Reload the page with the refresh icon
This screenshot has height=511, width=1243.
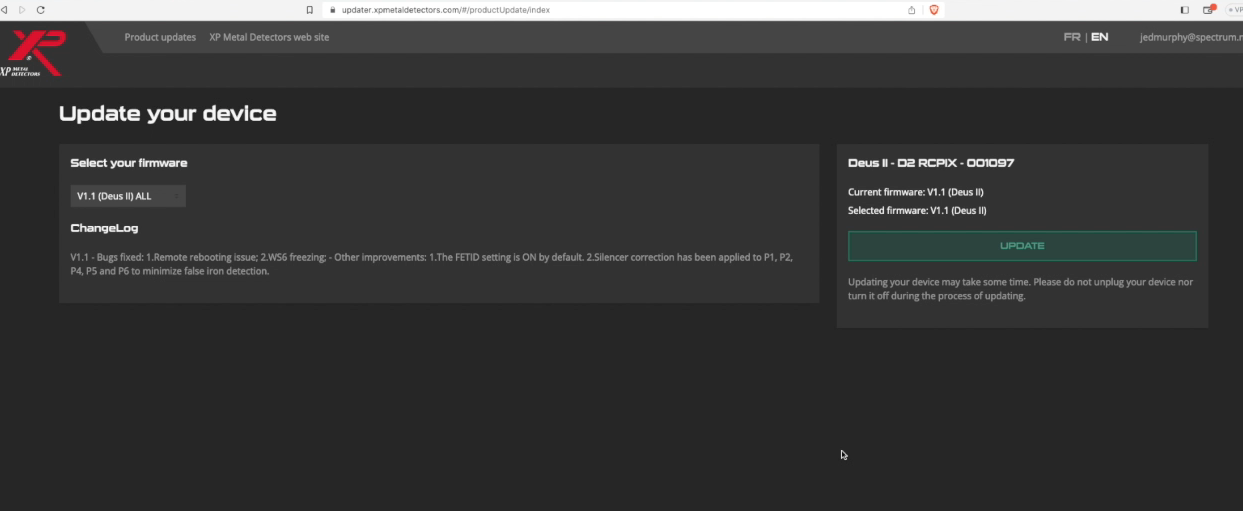[x=40, y=9]
